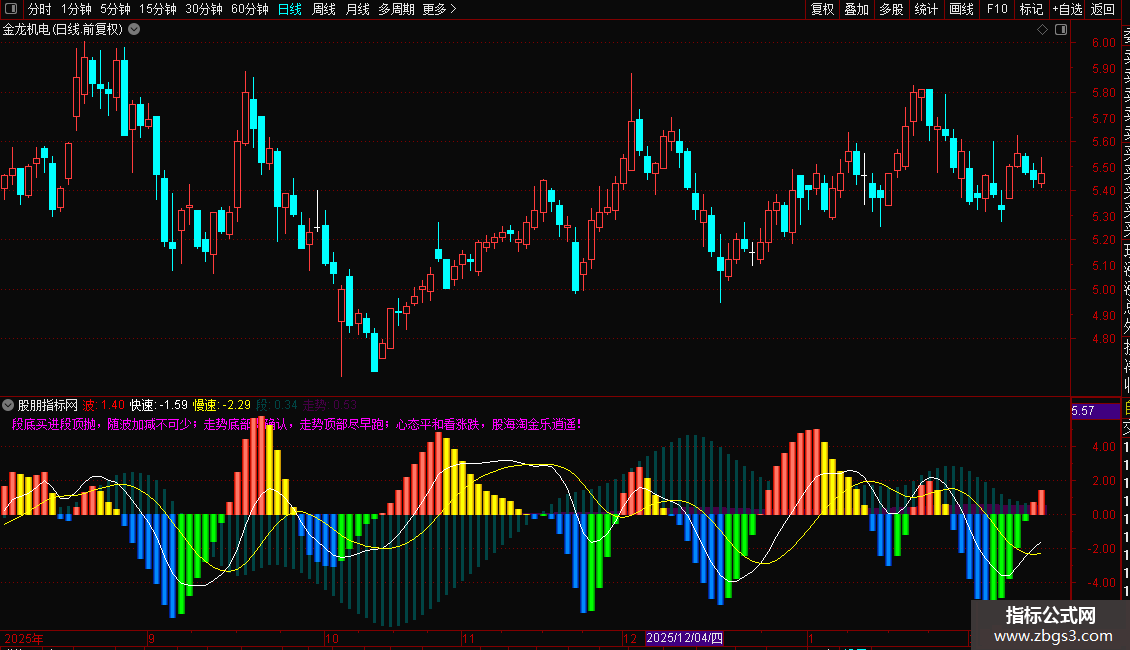Switch to the 周线 weekly tab

(x=324, y=9)
